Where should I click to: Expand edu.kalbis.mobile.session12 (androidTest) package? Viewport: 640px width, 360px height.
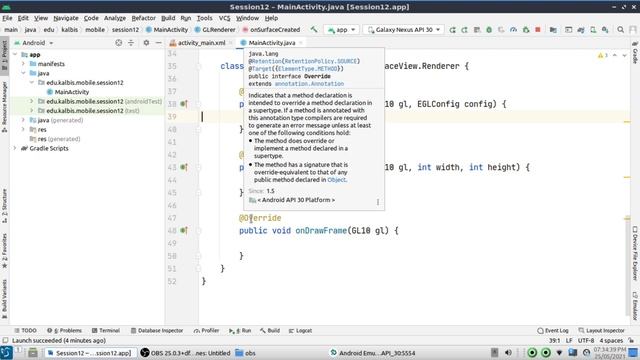(32, 101)
